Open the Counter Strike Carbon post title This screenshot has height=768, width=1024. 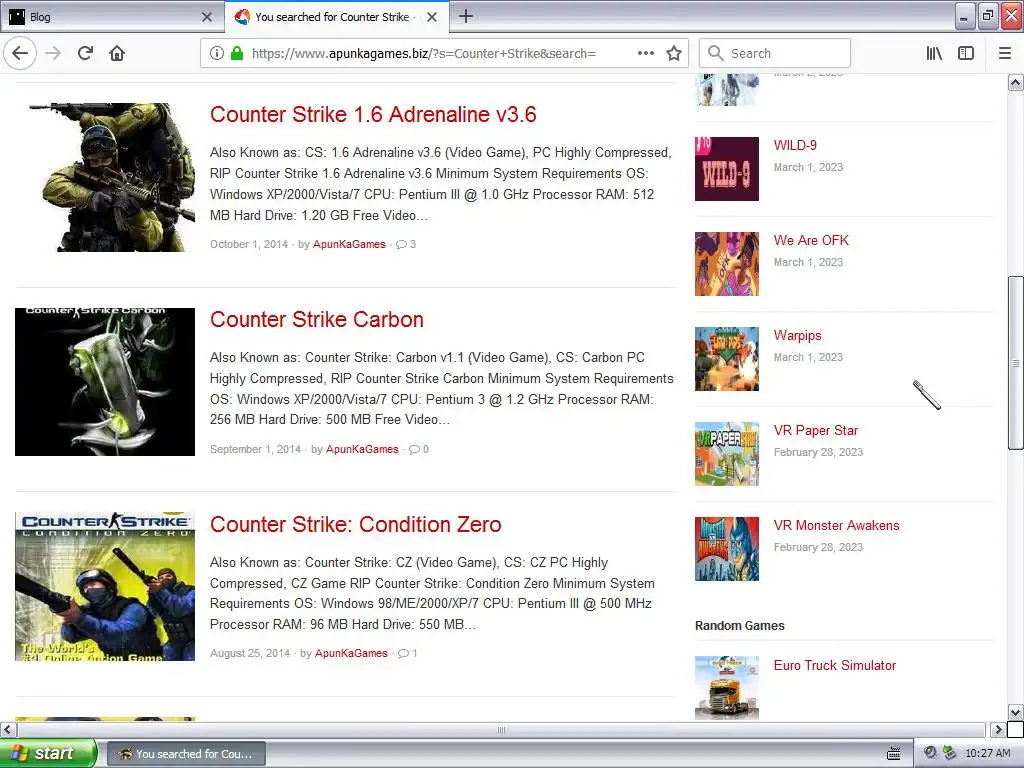(317, 319)
